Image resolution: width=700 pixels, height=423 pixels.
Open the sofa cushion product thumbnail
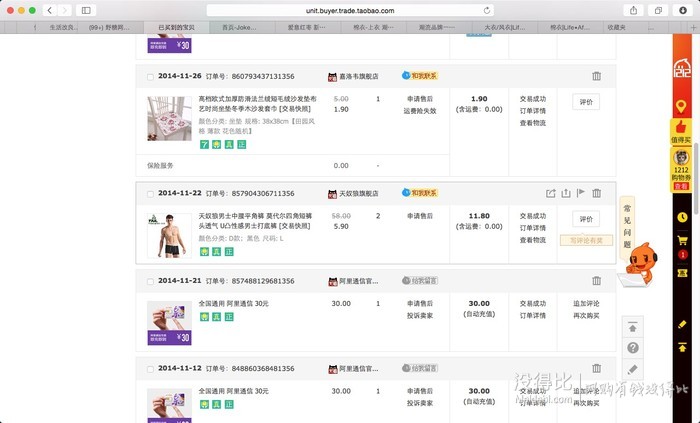coord(170,118)
